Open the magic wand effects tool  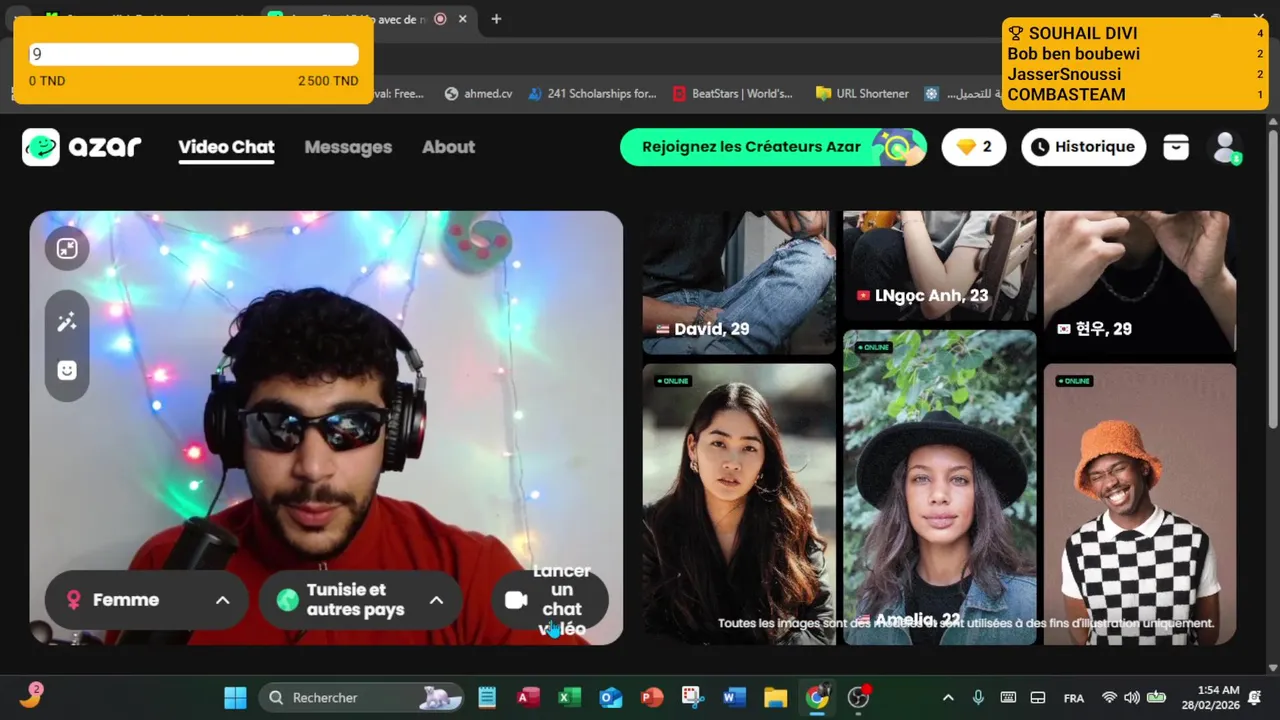point(67,322)
